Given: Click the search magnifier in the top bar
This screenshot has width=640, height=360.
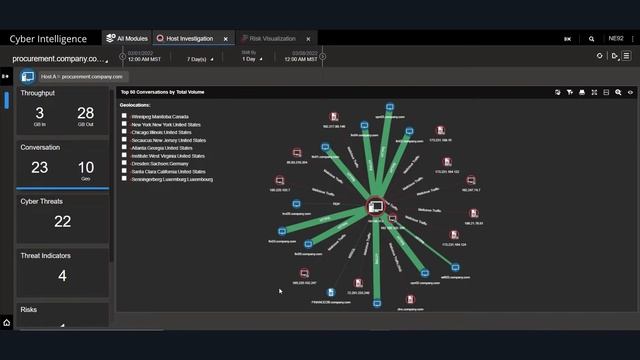Looking at the screenshot, I should coord(591,39).
